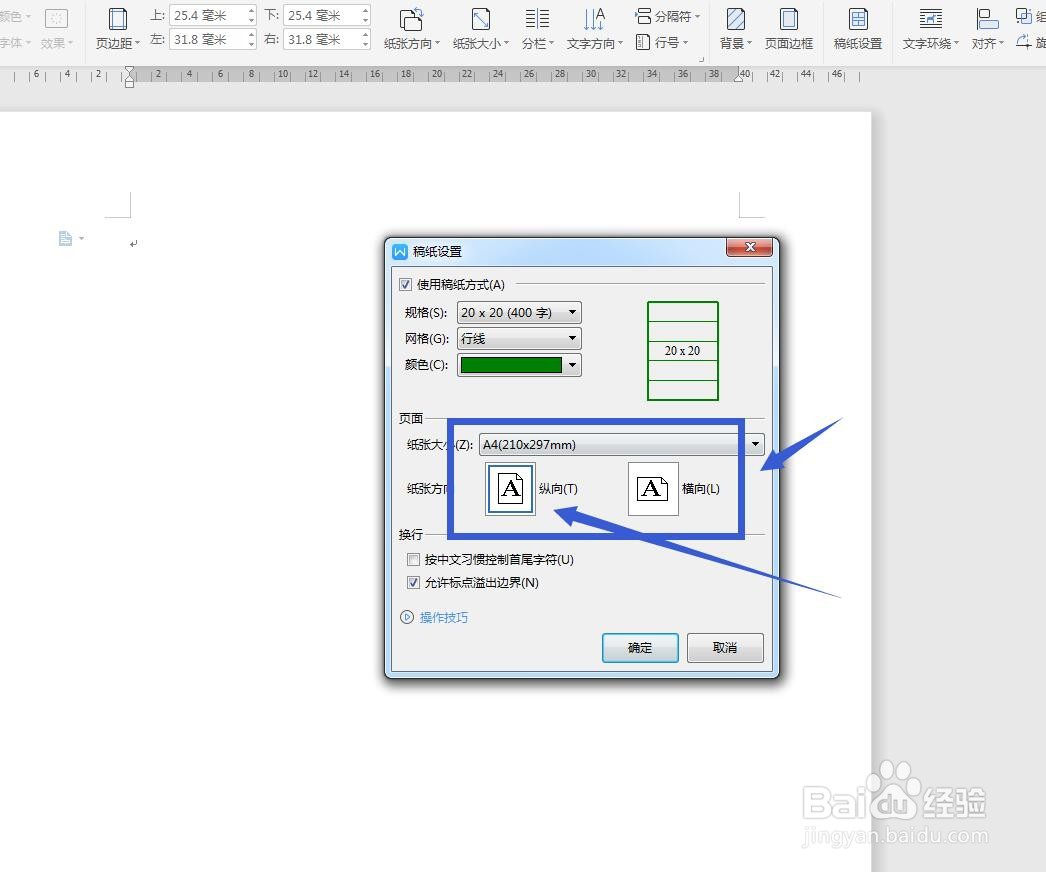Close the 稿纸设置 dialog

[750, 247]
